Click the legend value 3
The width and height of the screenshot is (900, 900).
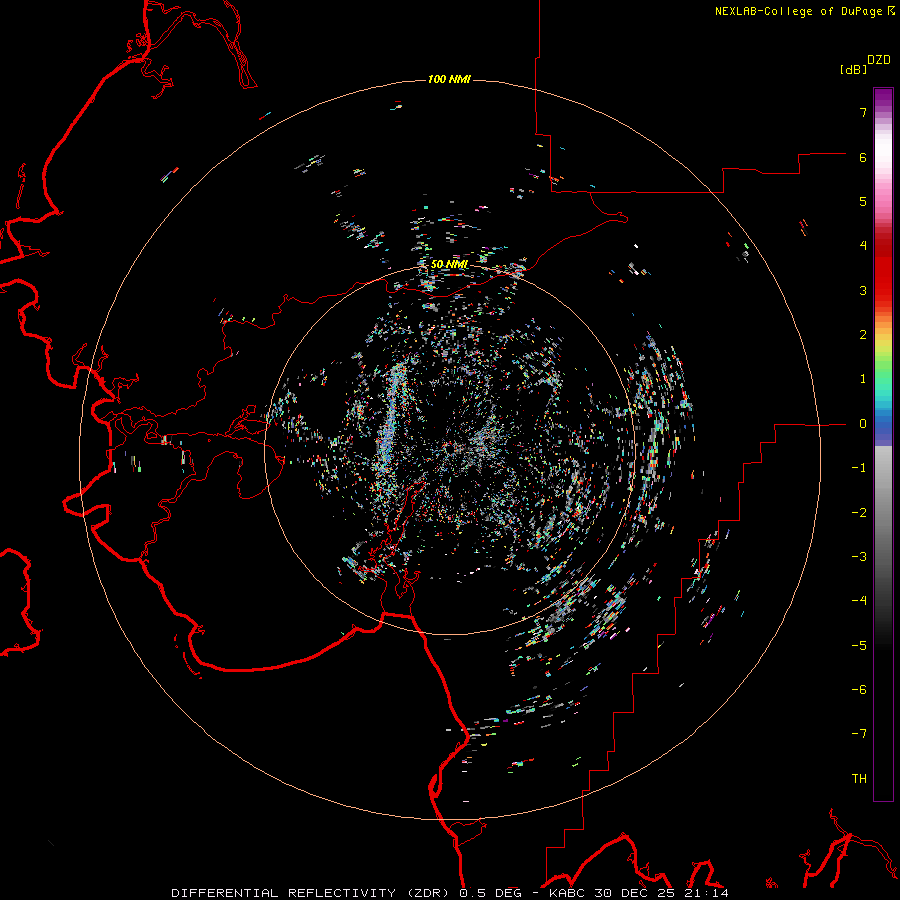click(x=863, y=290)
